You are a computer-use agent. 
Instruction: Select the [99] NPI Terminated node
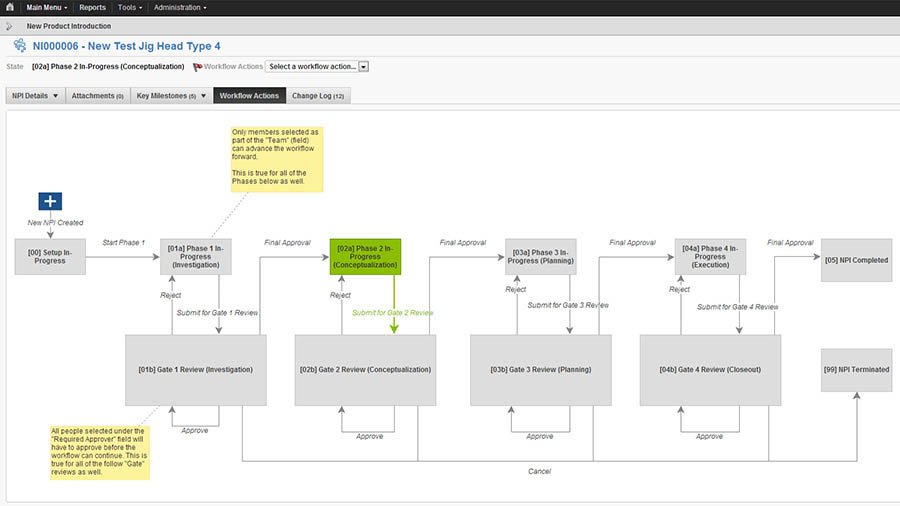click(856, 370)
